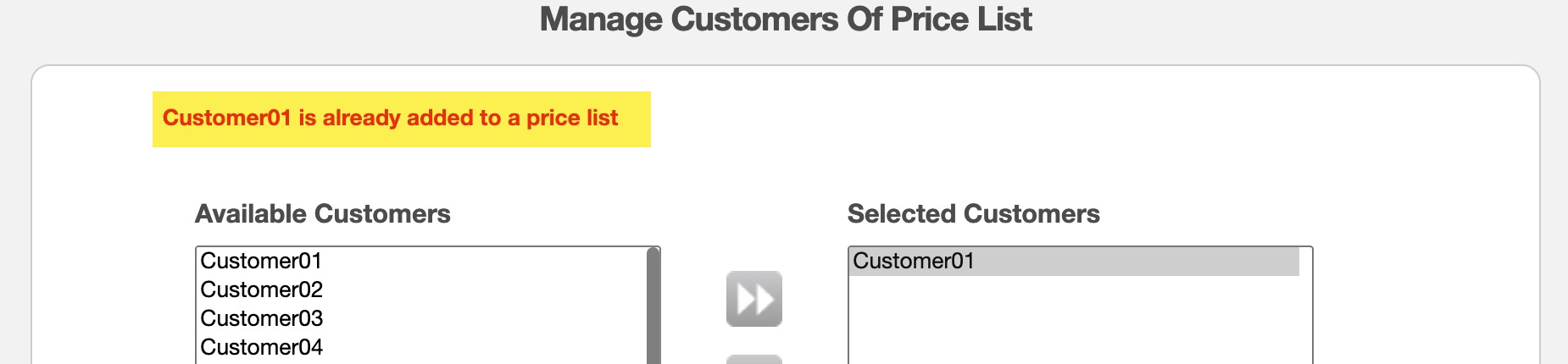
Task: Select Customer01 in the Selected Customers list
Action: pyautogui.click(x=914, y=261)
